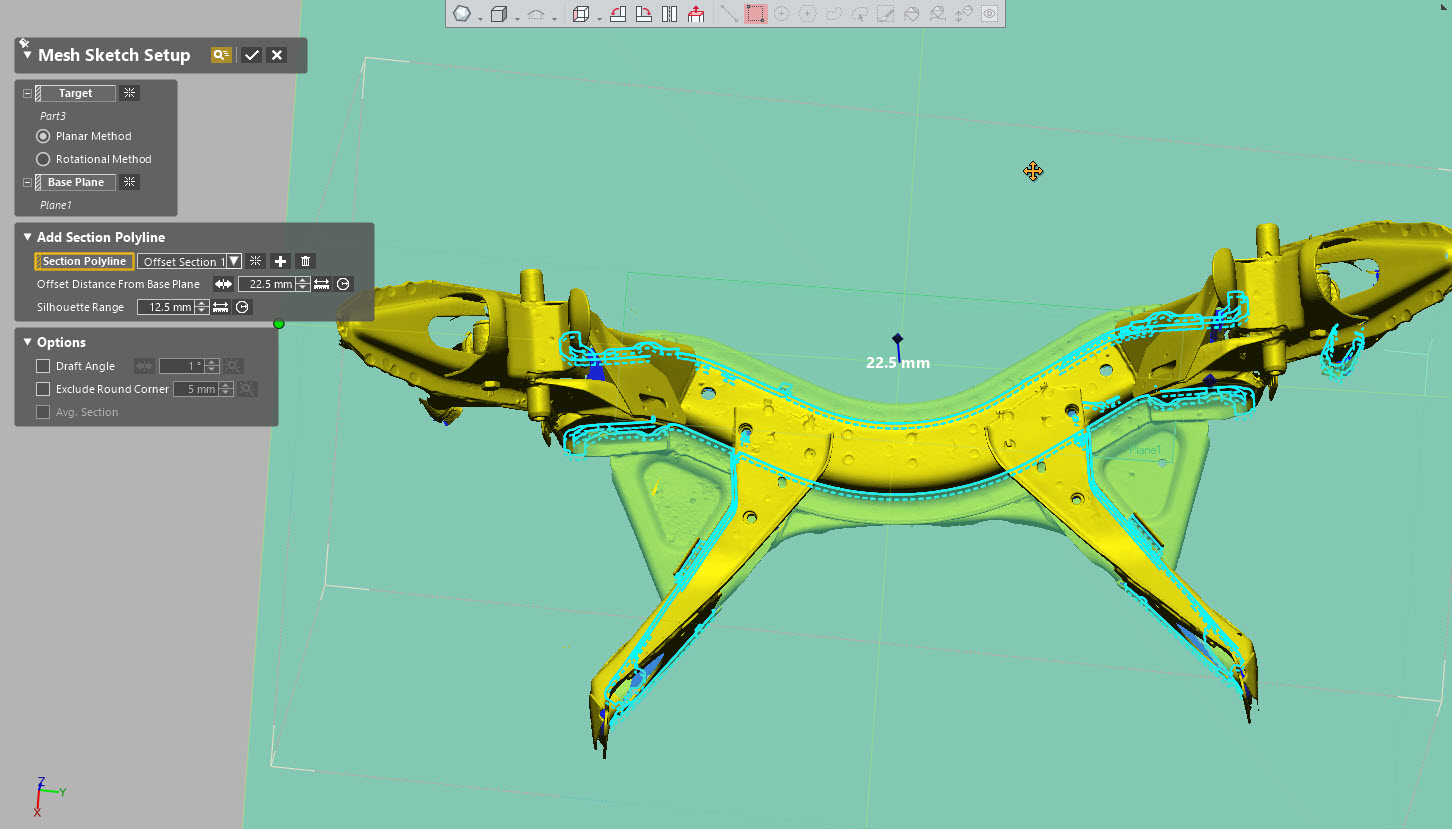Viewport: 1453px width, 830px height.
Task: Click the flip view icon
Action: 670,14
